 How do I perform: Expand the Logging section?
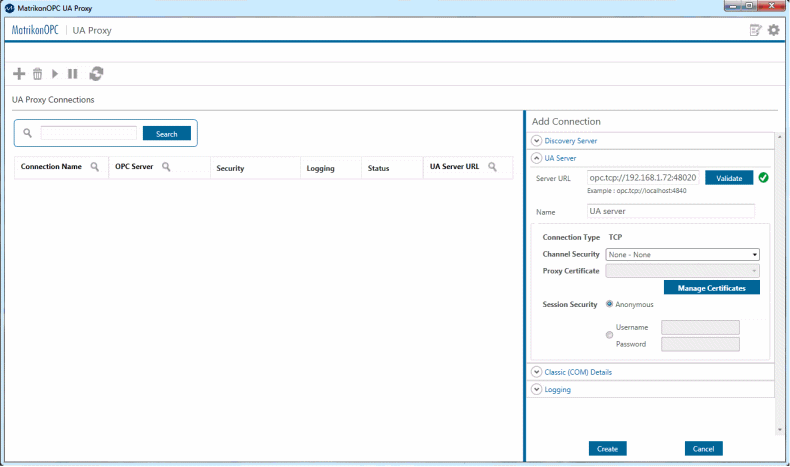pyautogui.click(x=537, y=389)
